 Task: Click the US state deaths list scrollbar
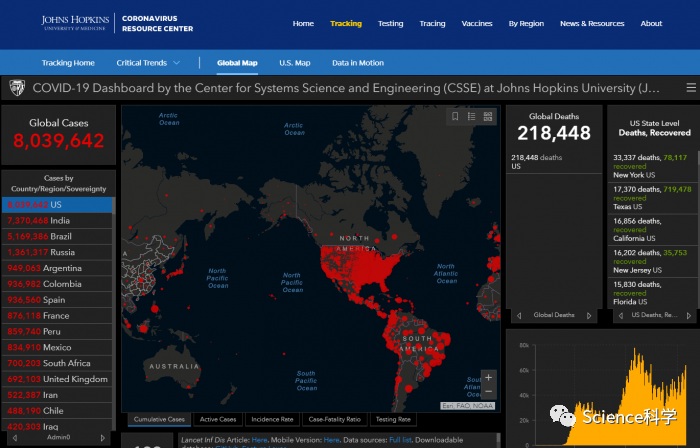[698, 230]
